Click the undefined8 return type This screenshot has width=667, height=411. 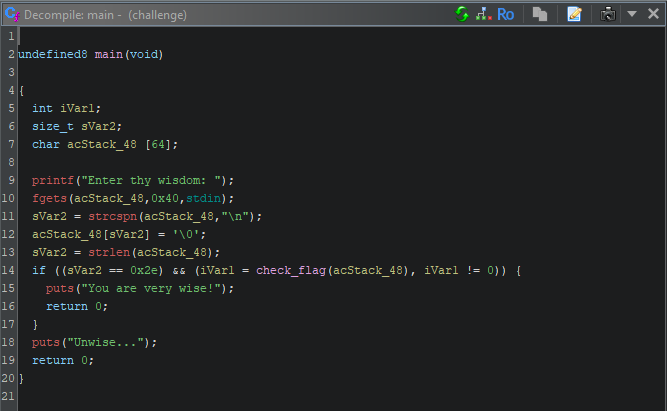(x=52, y=54)
